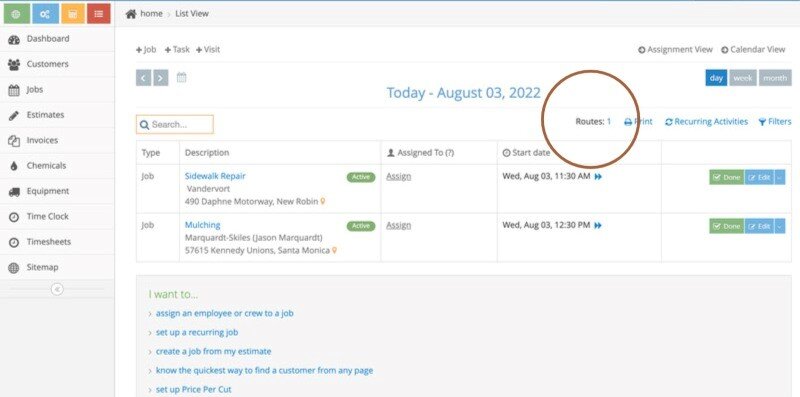Mark Sidewalk Repair as Done
This screenshot has height=397, width=800.
click(727, 177)
